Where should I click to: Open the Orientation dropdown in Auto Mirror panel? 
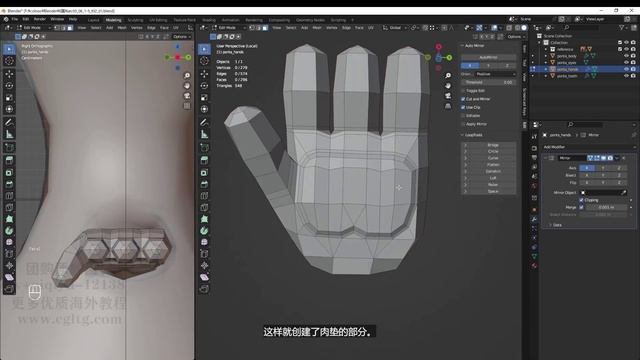coord(495,74)
